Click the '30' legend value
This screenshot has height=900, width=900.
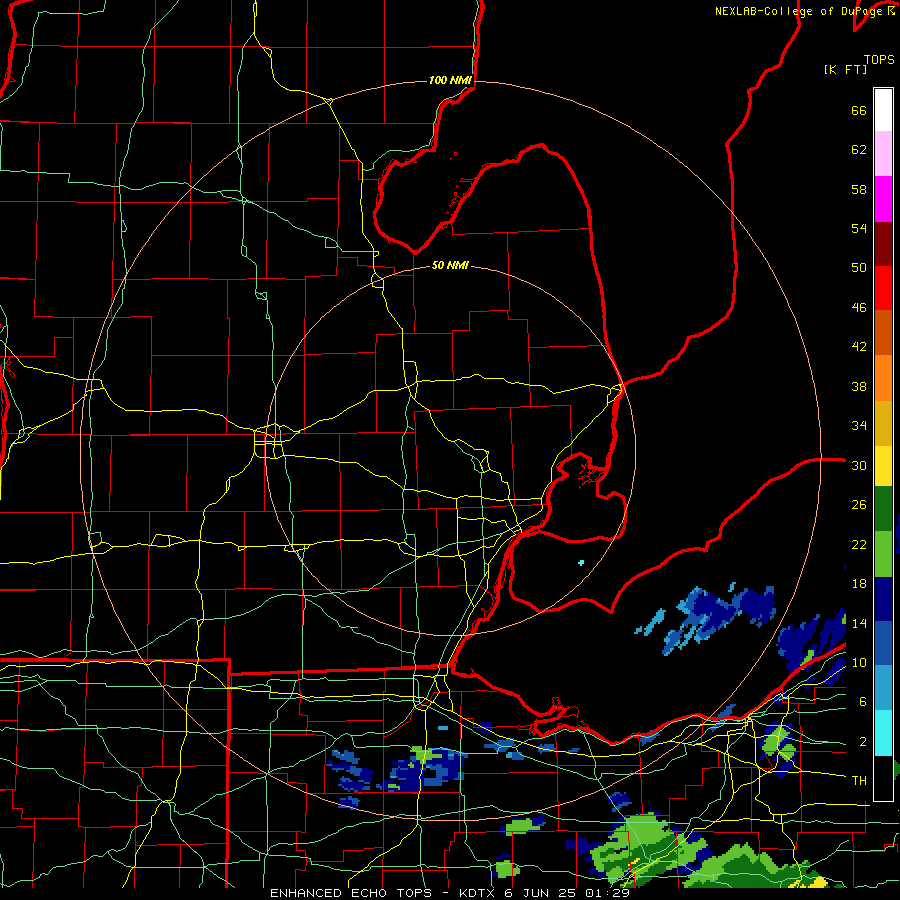[x=859, y=465]
